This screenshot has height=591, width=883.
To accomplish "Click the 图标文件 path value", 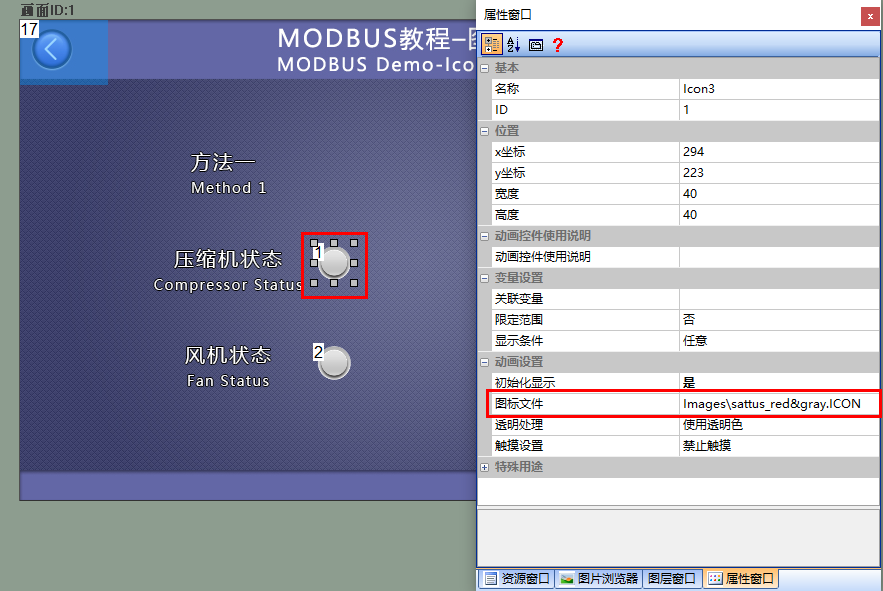I will tap(779, 404).
